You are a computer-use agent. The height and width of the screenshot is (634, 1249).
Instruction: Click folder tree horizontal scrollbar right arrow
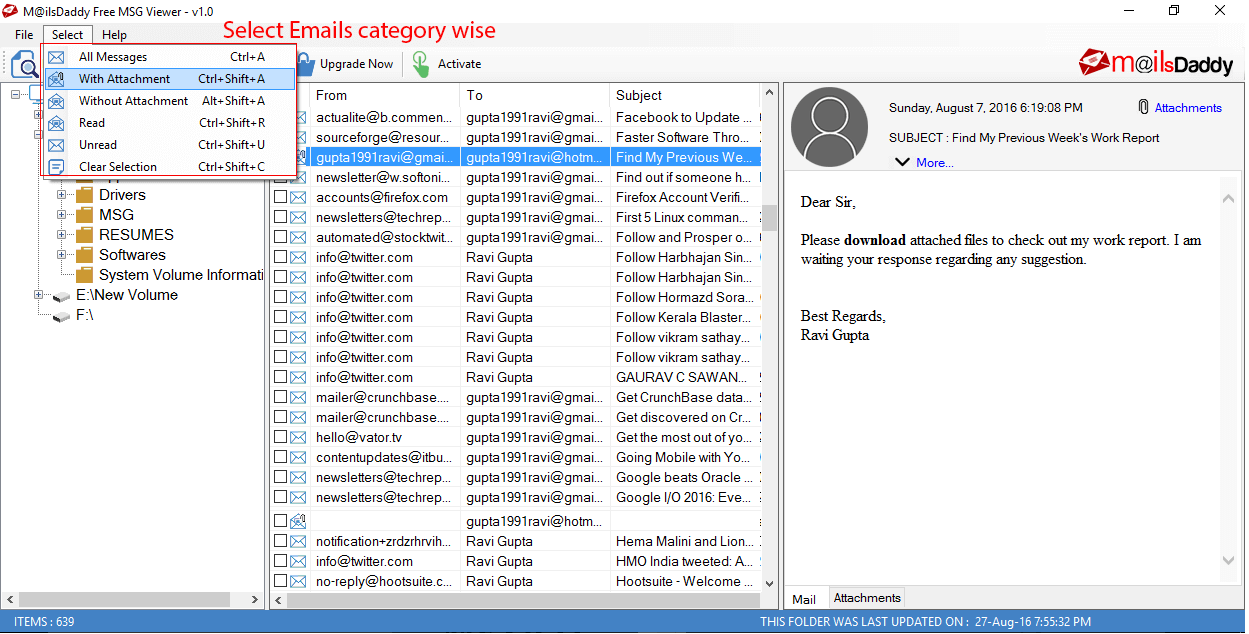(x=255, y=600)
